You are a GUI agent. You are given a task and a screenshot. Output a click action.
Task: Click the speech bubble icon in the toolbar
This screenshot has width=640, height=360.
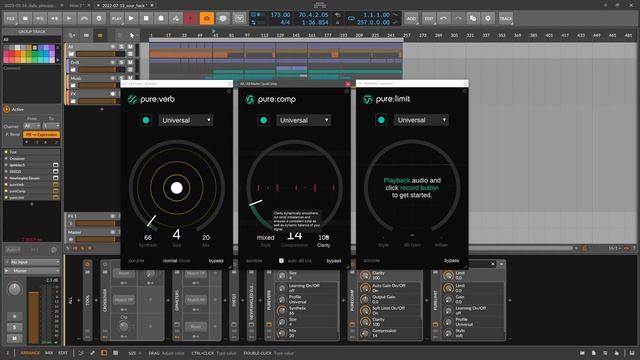click(223, 18)
